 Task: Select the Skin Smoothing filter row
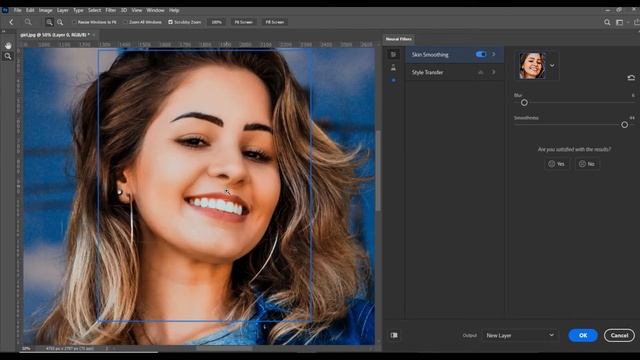coord(454,54)
